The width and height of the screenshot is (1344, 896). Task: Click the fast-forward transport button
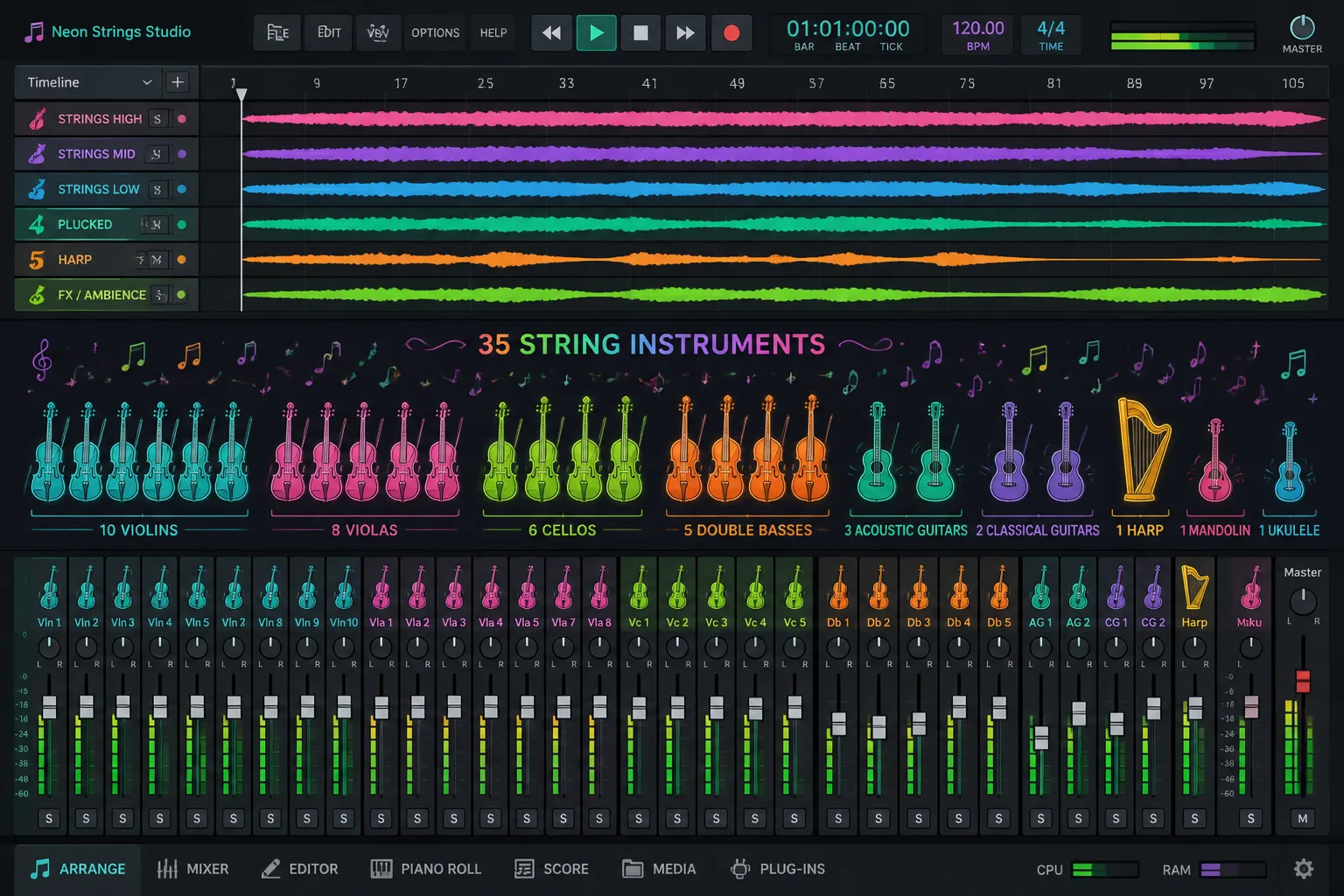click(685, 33)
